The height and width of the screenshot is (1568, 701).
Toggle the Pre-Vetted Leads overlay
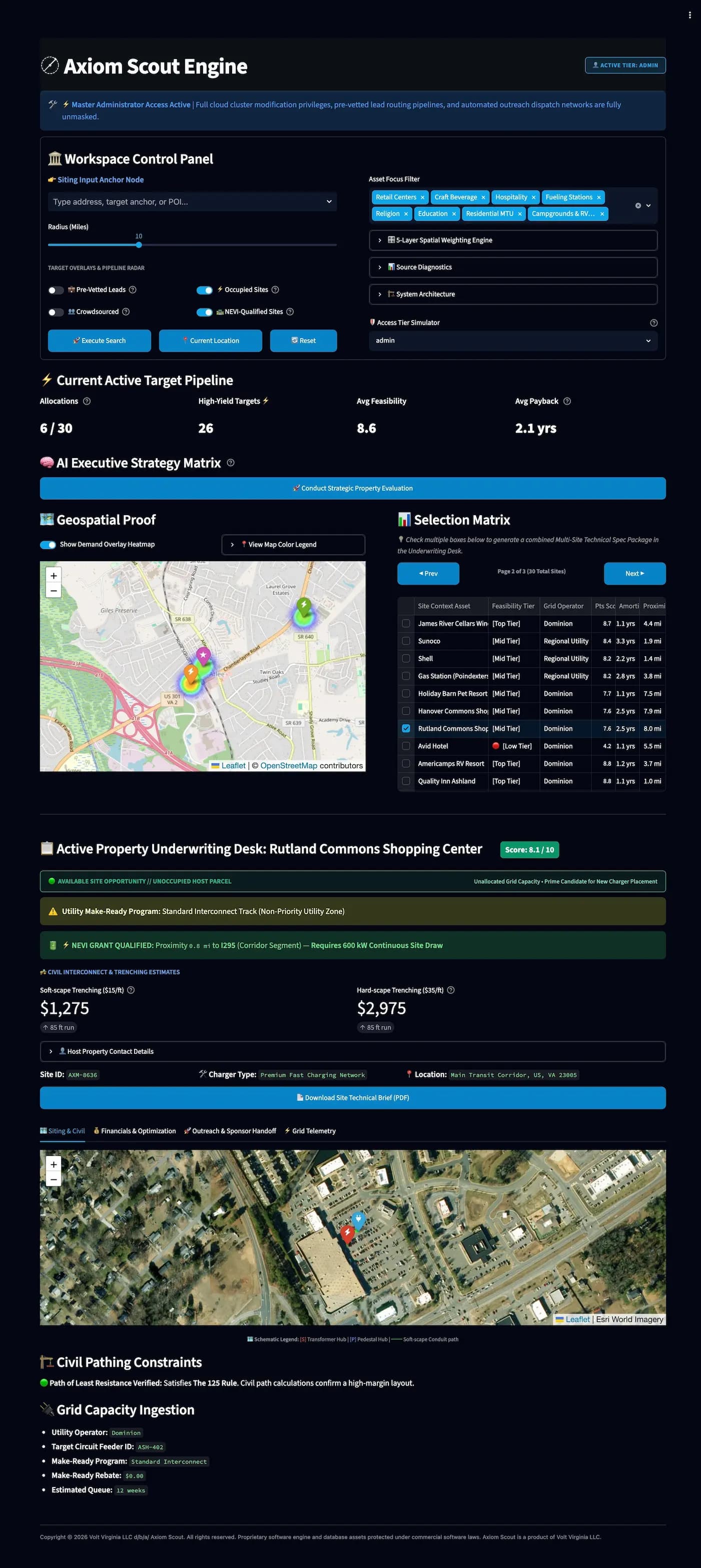click(x=56, y=291)
